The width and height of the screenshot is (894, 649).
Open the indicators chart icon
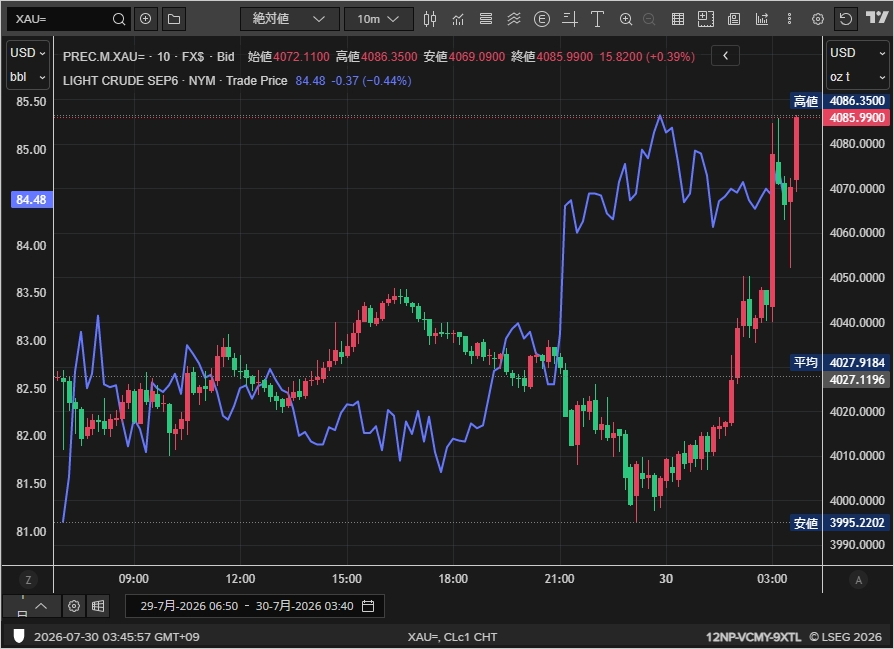point(458,19)
